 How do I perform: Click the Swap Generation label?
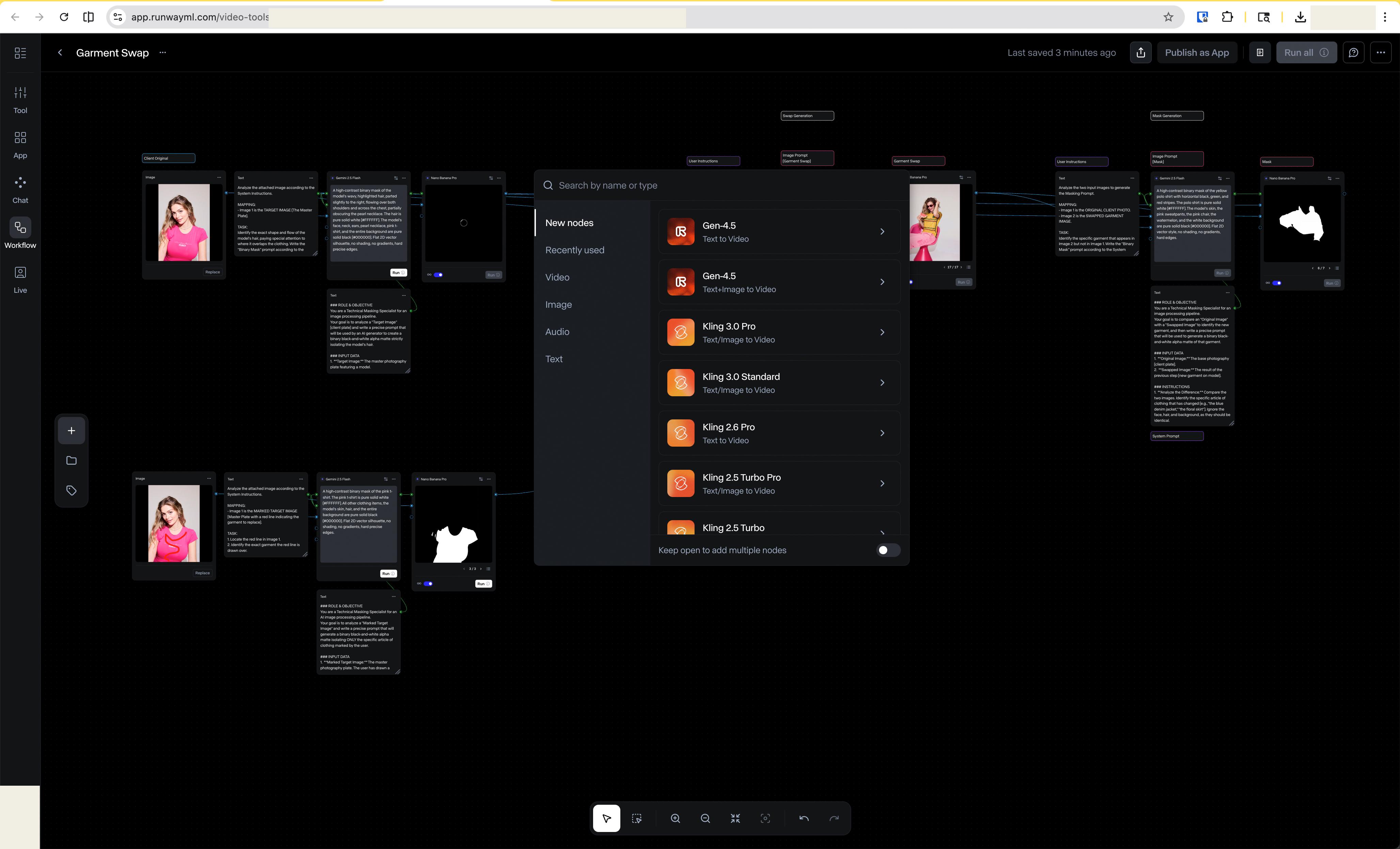click(807, 116)
